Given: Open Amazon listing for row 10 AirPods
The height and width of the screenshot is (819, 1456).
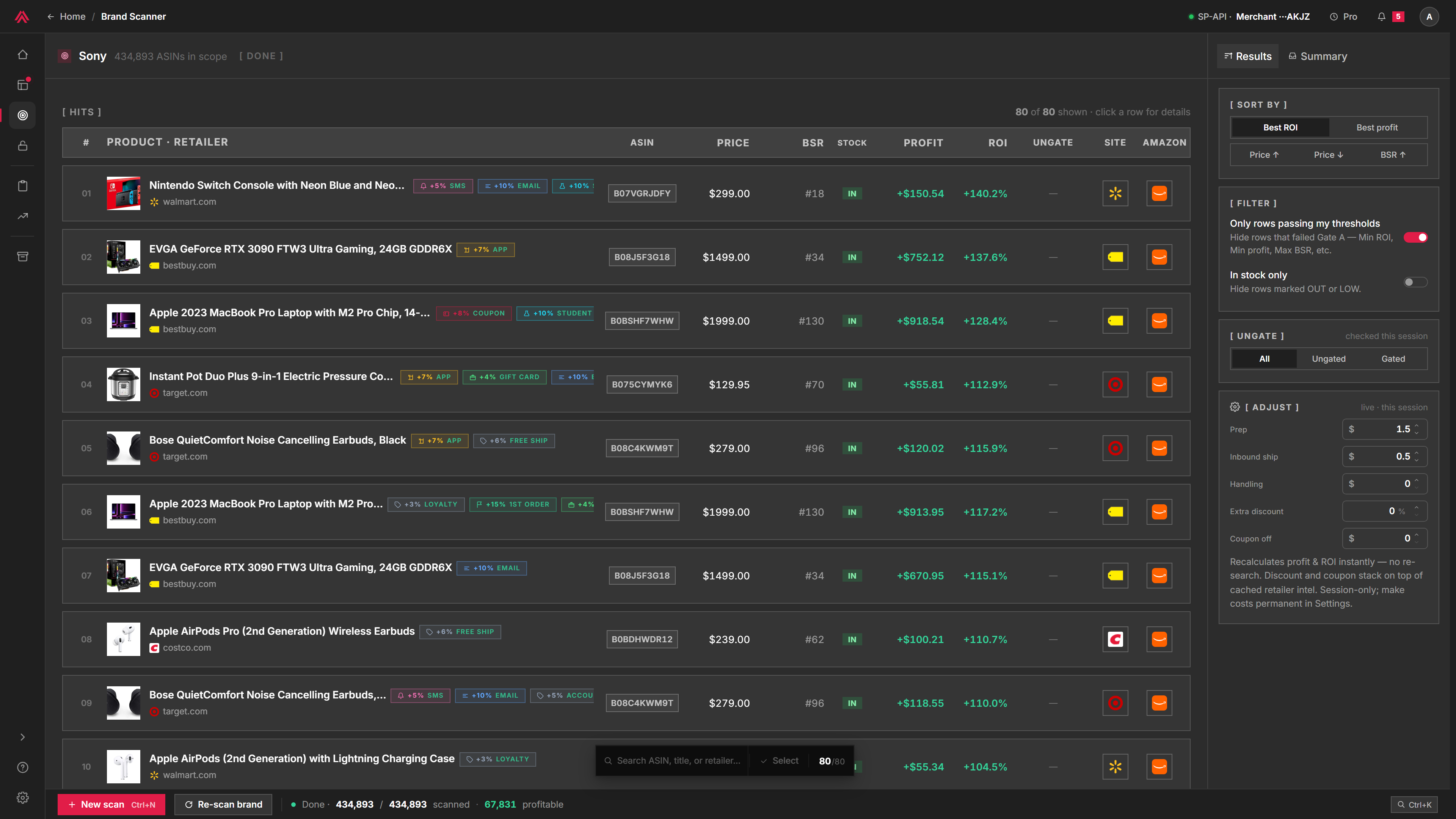Looking at the screenshot, I should pyautogui.click(x=1159, y=767).
